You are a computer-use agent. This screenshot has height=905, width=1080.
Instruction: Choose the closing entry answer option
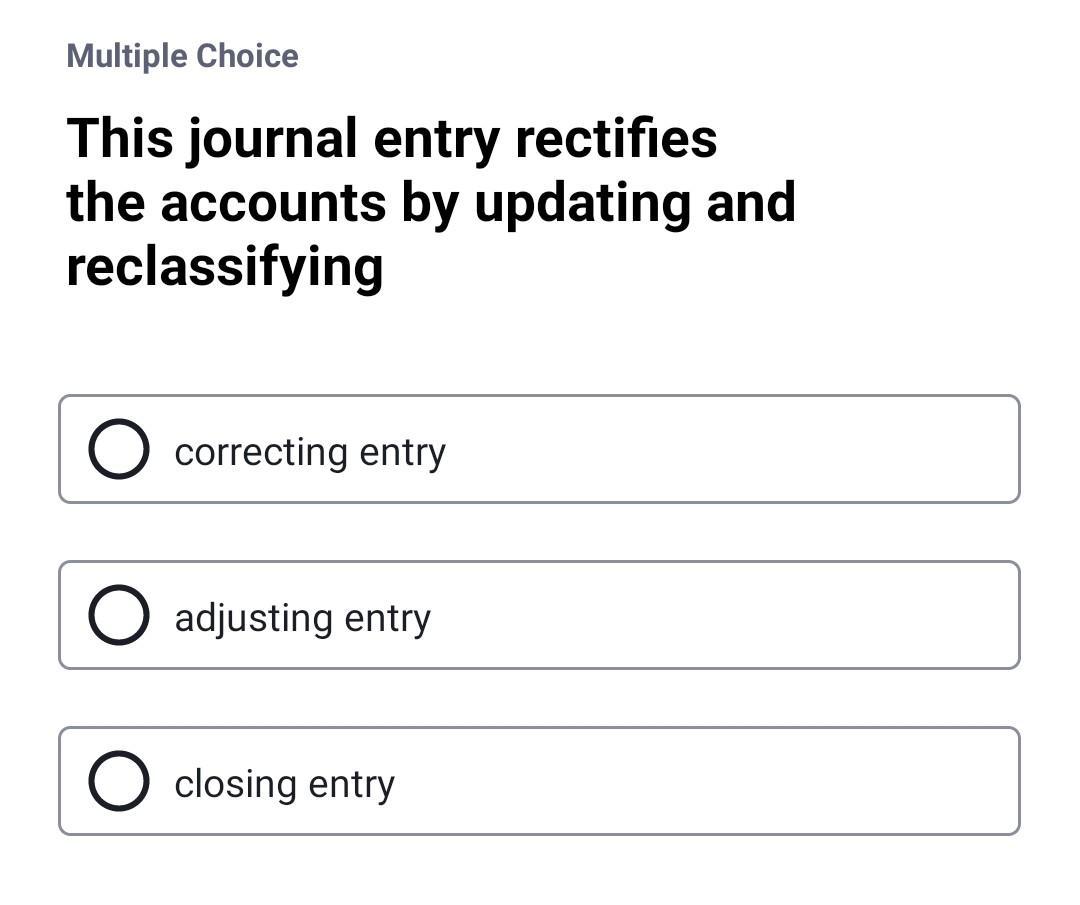click(x=540, y=780)
